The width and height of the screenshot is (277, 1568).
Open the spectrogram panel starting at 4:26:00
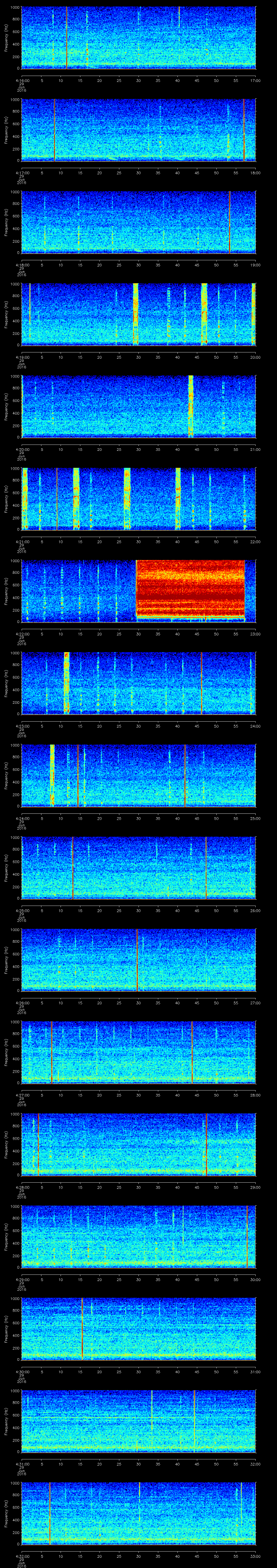click(139, 960)
